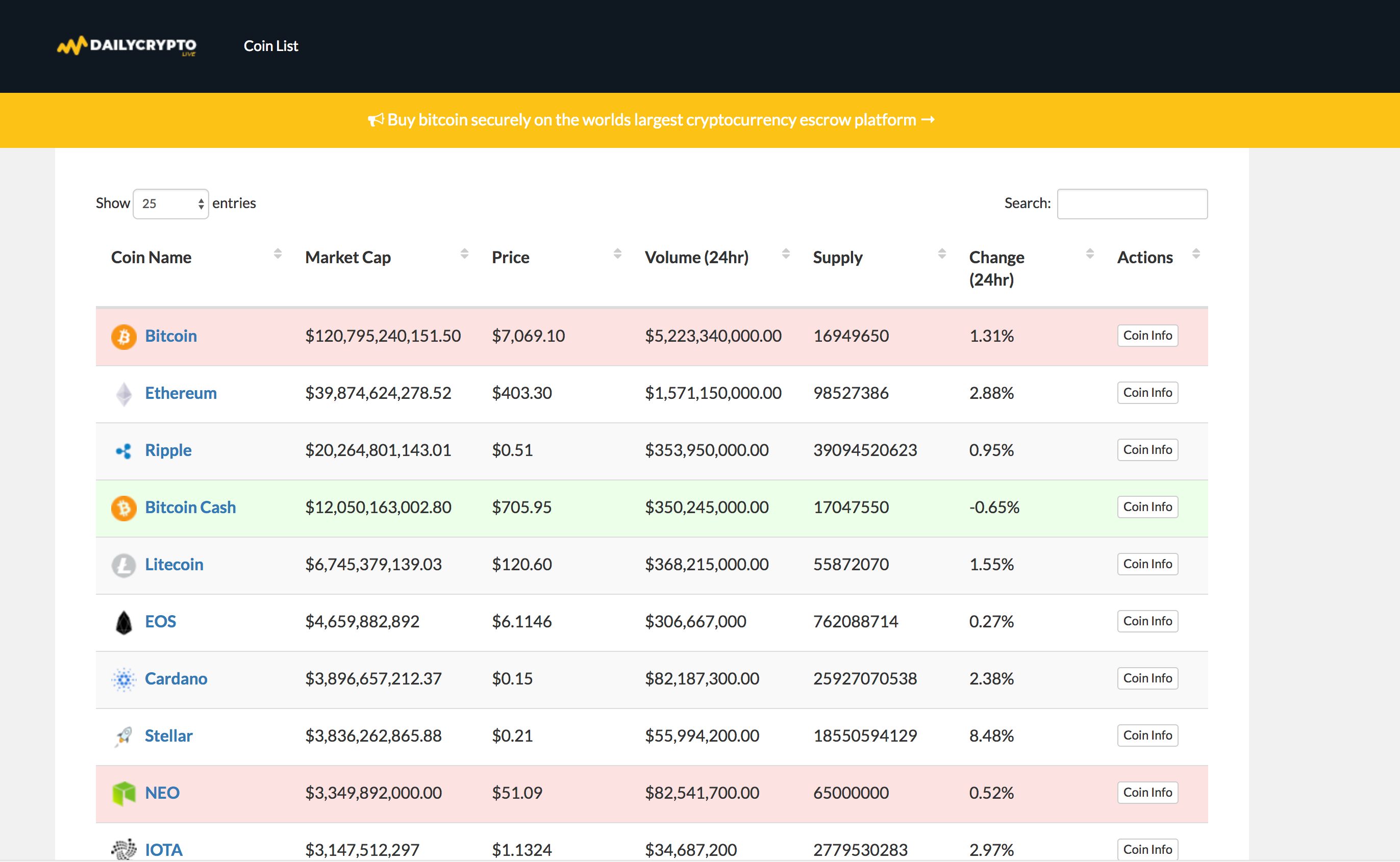
Task: Click the DailyCrypto logo
Action: pos(127,45)
